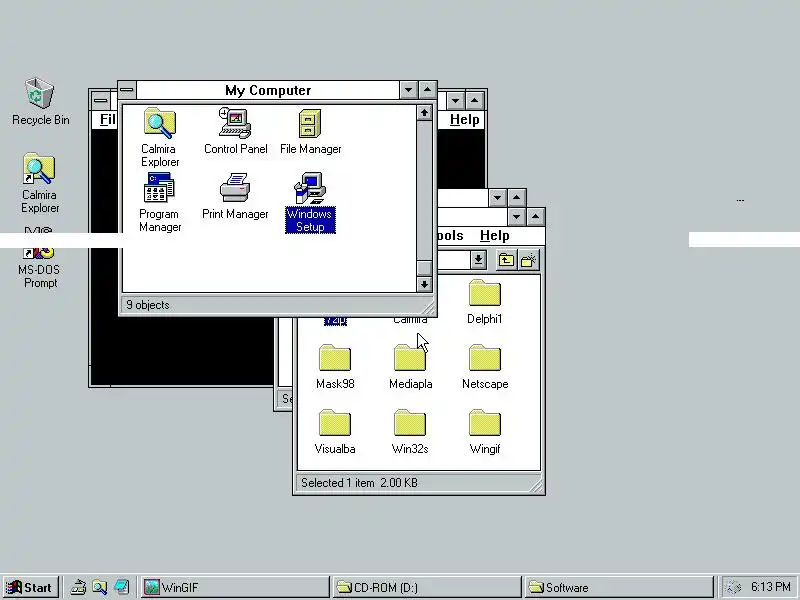
Task: Open the Help menu in WinGIF window
Action: pos(464,120)
